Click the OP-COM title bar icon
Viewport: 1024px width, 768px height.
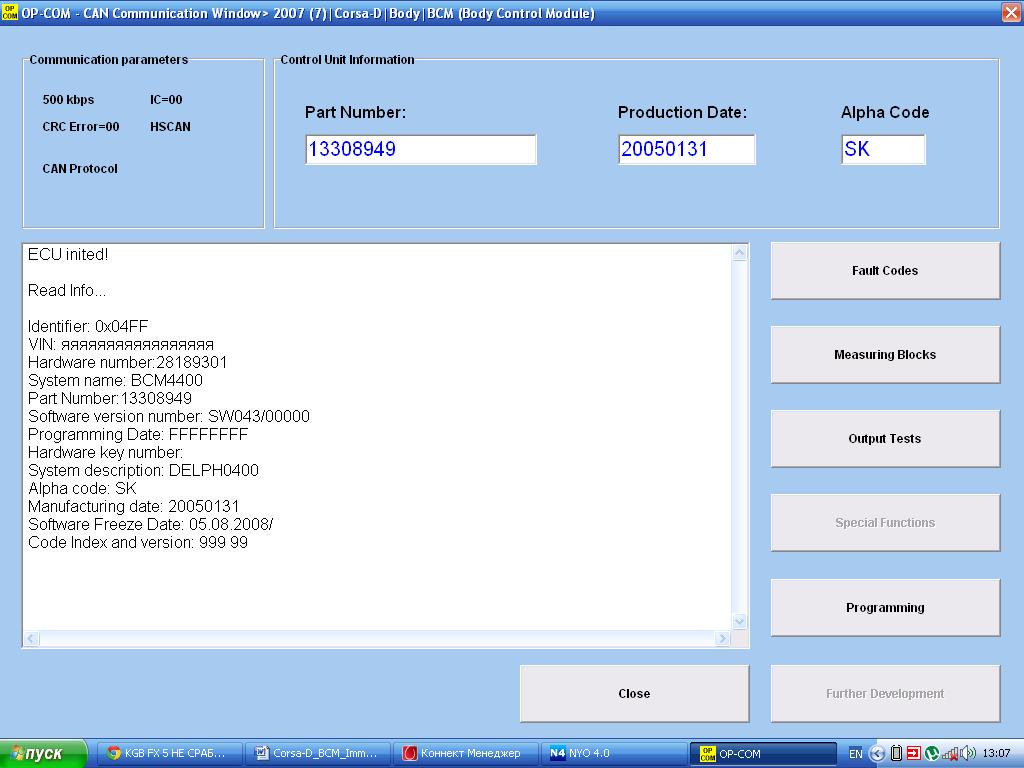point(10,12)
